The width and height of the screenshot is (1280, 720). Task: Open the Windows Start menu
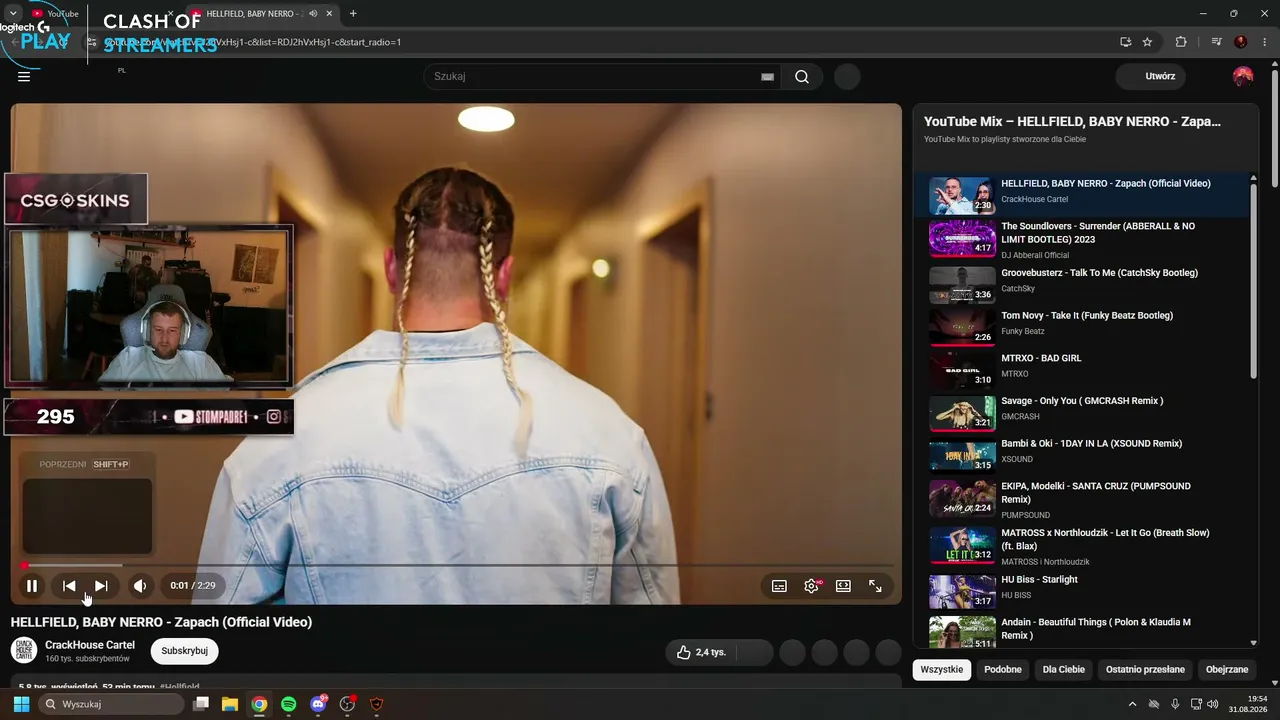(x=21, y=704)
